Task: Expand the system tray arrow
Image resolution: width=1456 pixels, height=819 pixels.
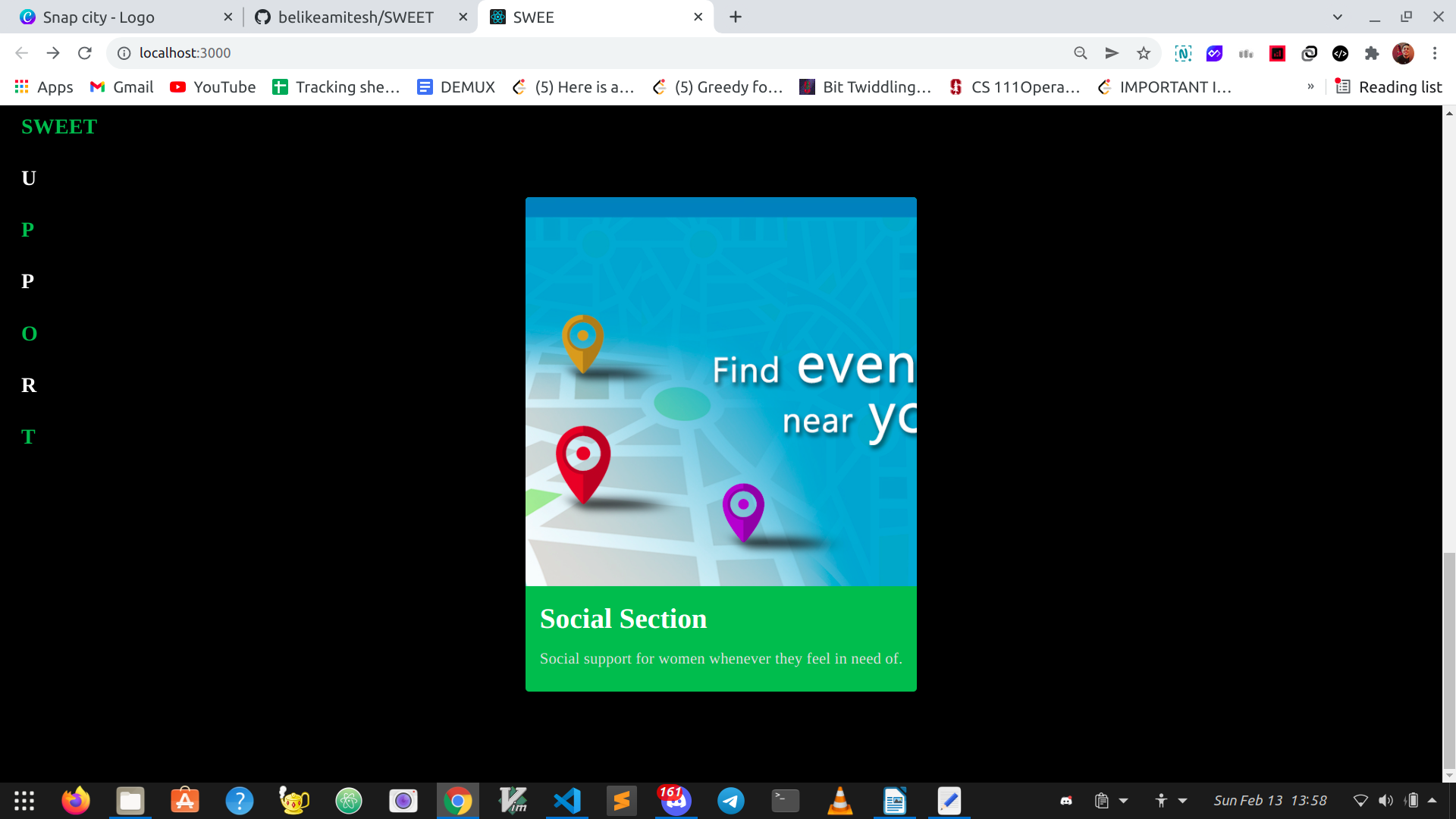Action: pyautogui.click(x=1432, y=800)
